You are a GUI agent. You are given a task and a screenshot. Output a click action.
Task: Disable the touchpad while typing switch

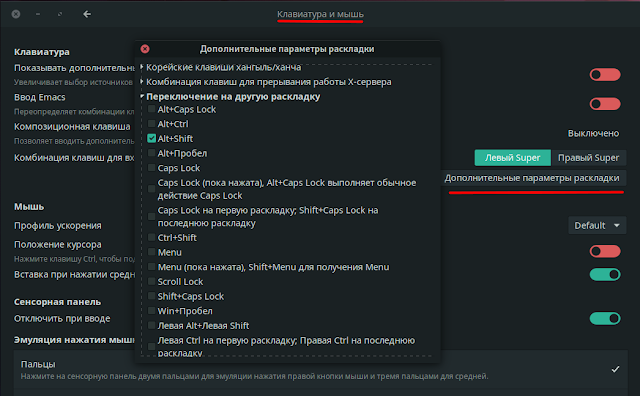click(605, 318)
